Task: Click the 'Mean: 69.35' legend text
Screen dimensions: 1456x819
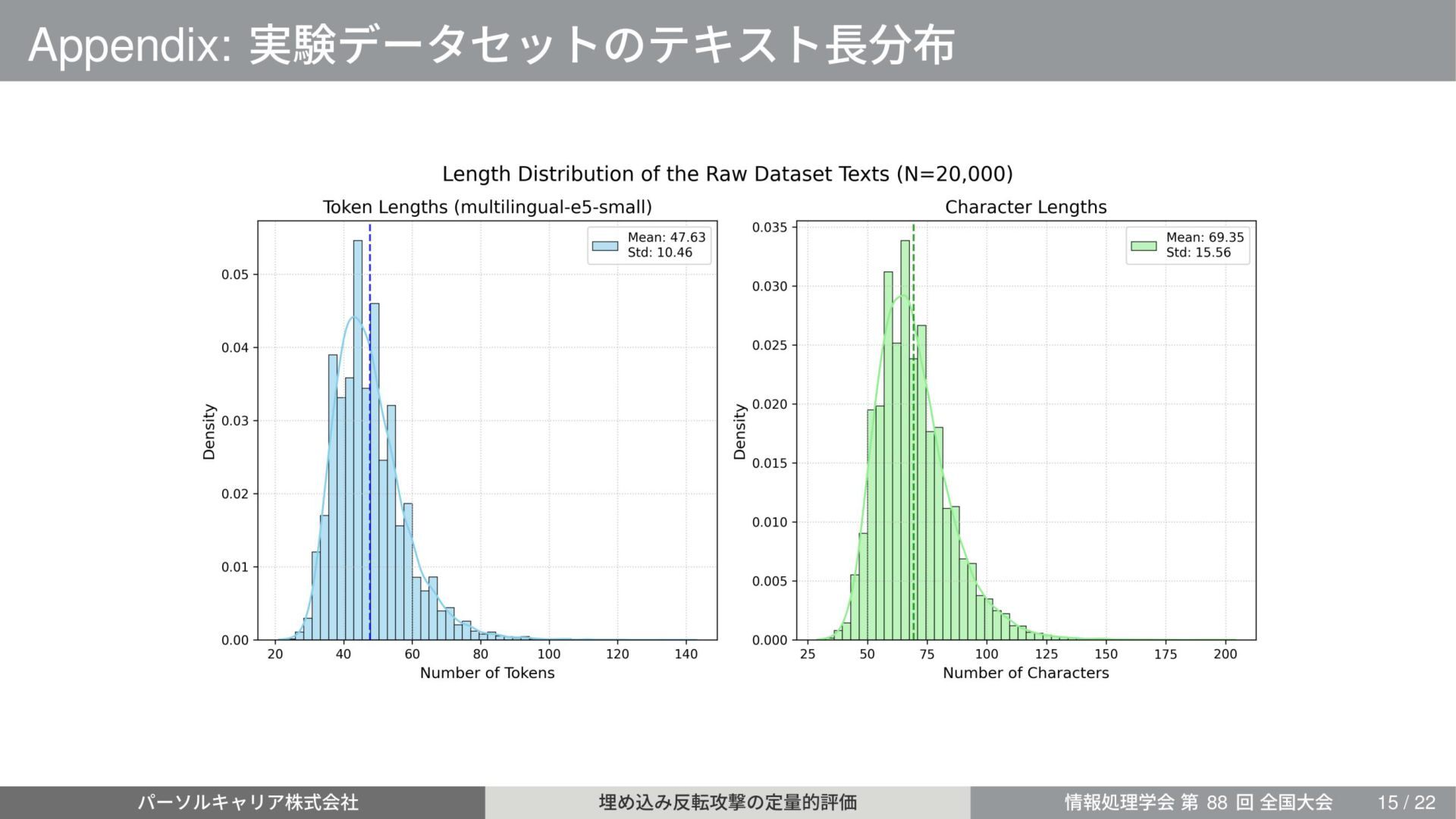Action: click(1204, 237)
